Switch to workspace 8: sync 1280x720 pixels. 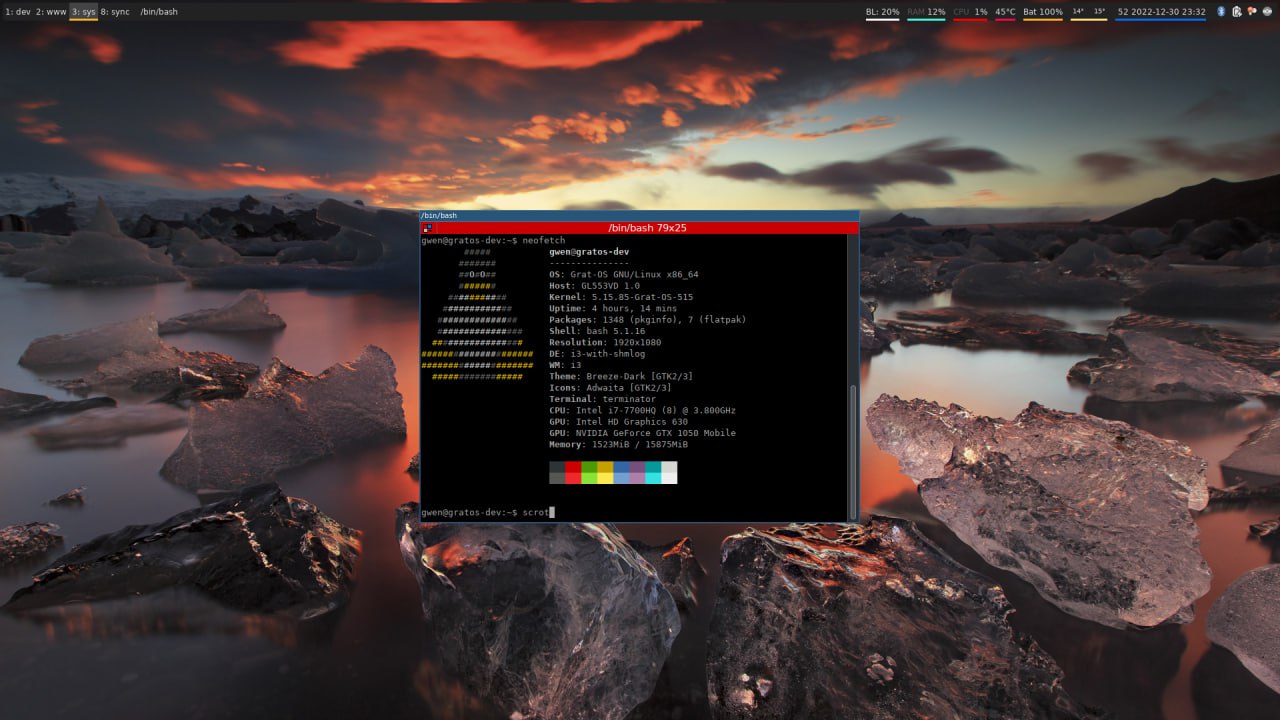115,12
